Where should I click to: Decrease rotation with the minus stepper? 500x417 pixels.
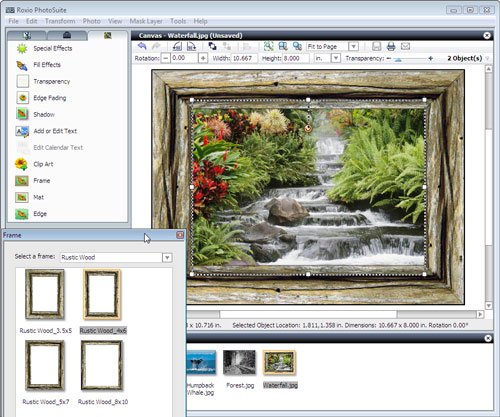(x=166, y=58)
